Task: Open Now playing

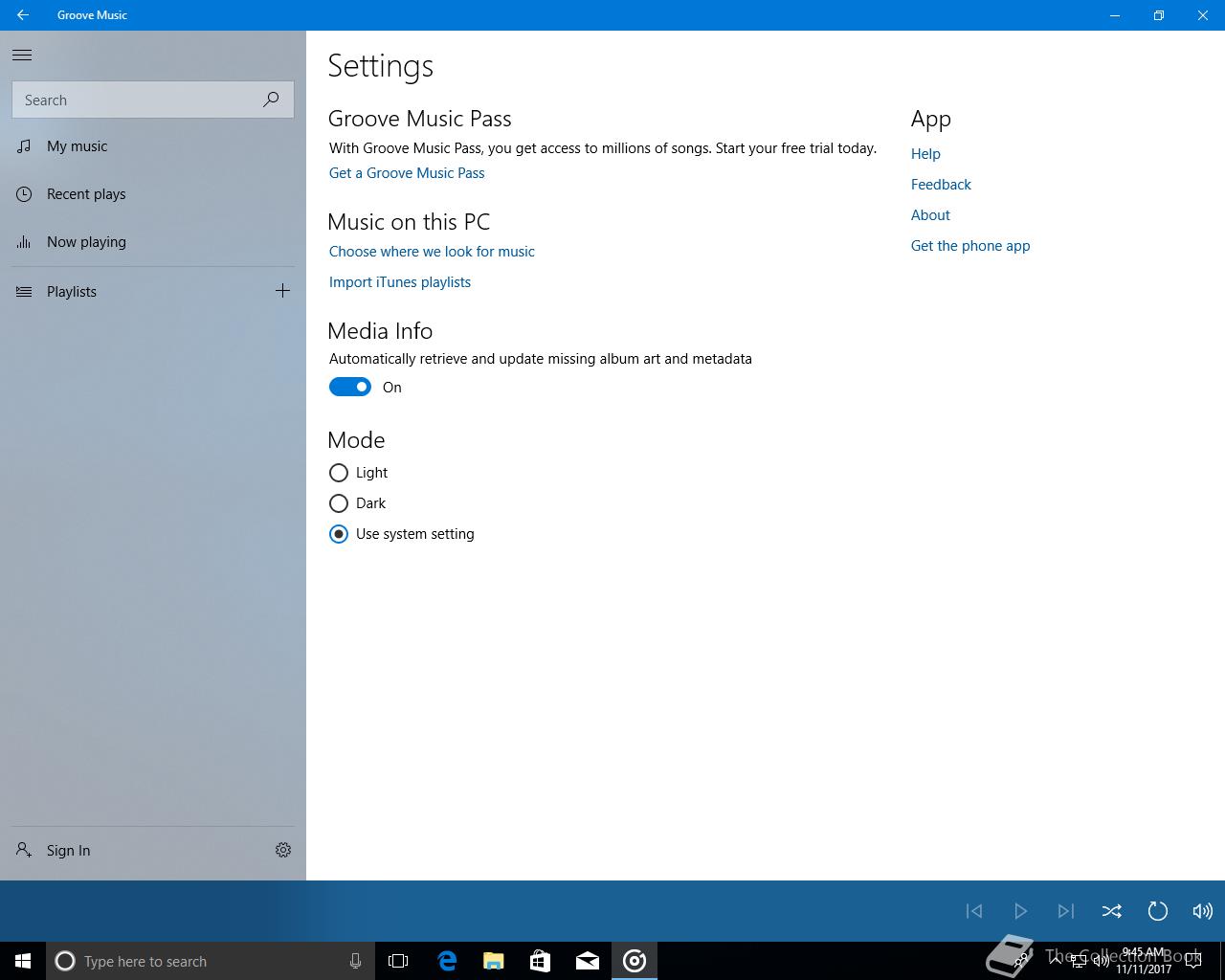Action: click(x=153, y=242)
